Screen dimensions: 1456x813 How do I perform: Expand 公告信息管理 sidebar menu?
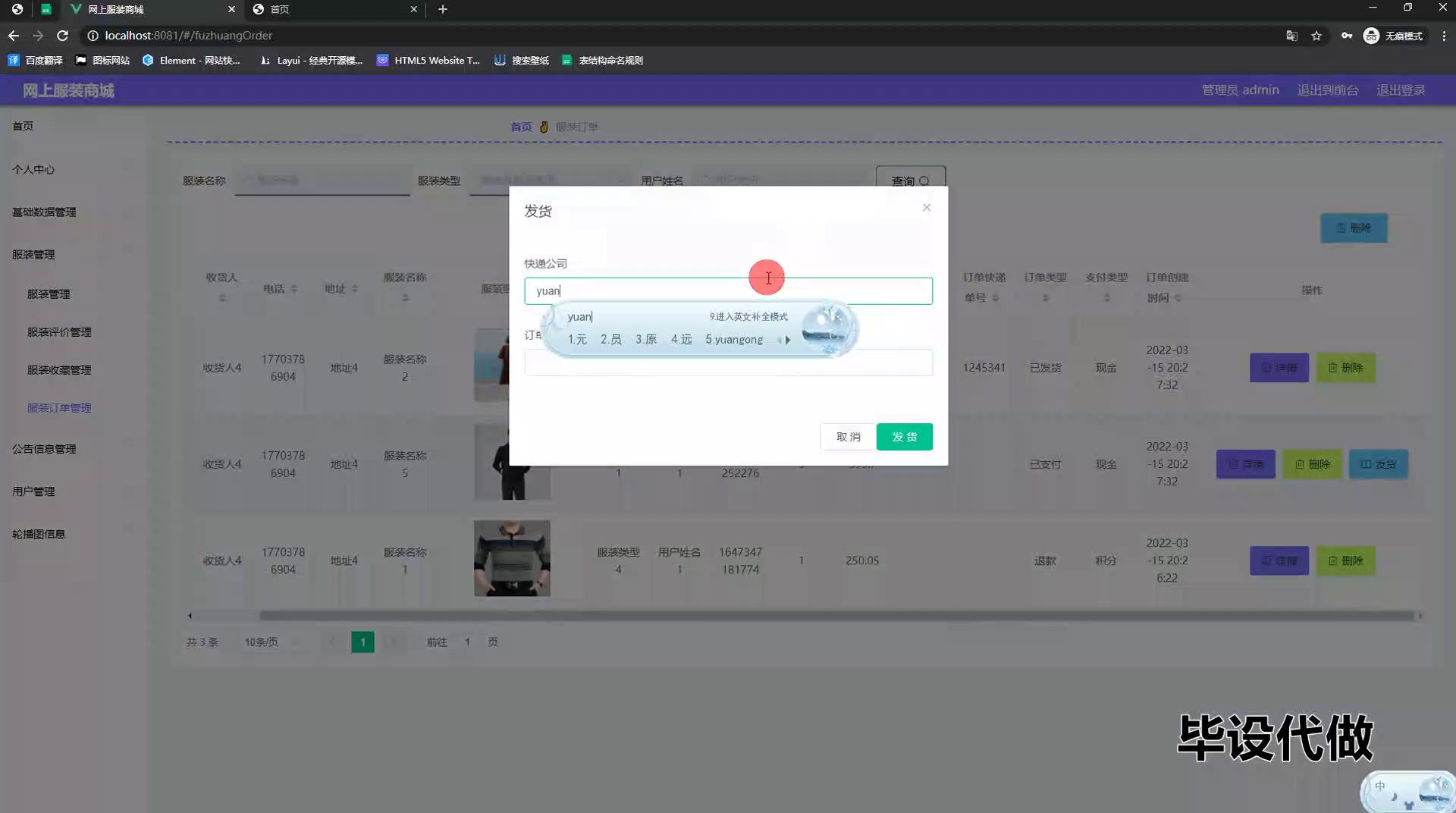tap(44, 449)
